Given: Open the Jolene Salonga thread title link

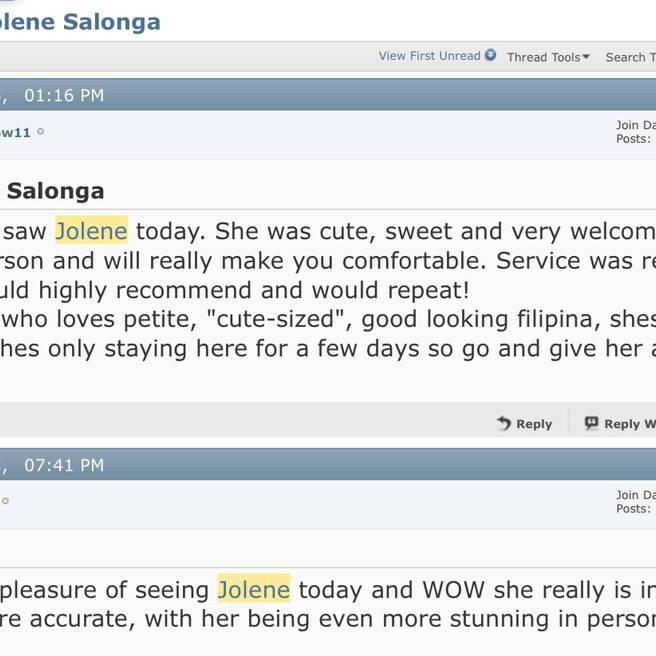Looking at the screenshot, I should [80, 22].
